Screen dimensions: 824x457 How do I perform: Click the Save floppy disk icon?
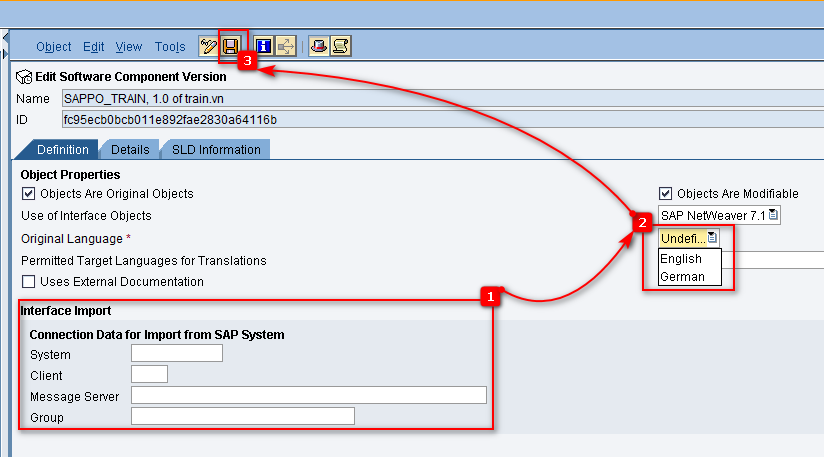231,46
